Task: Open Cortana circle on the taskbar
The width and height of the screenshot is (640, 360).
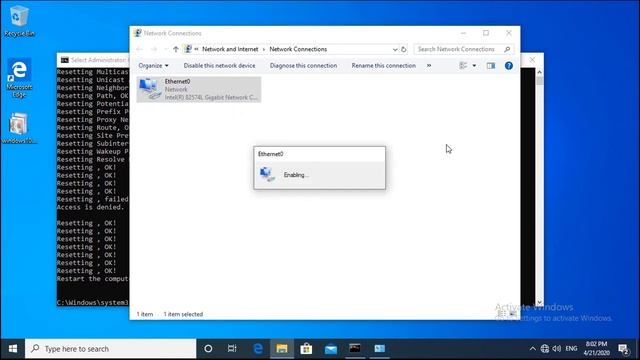Action: 208,349
